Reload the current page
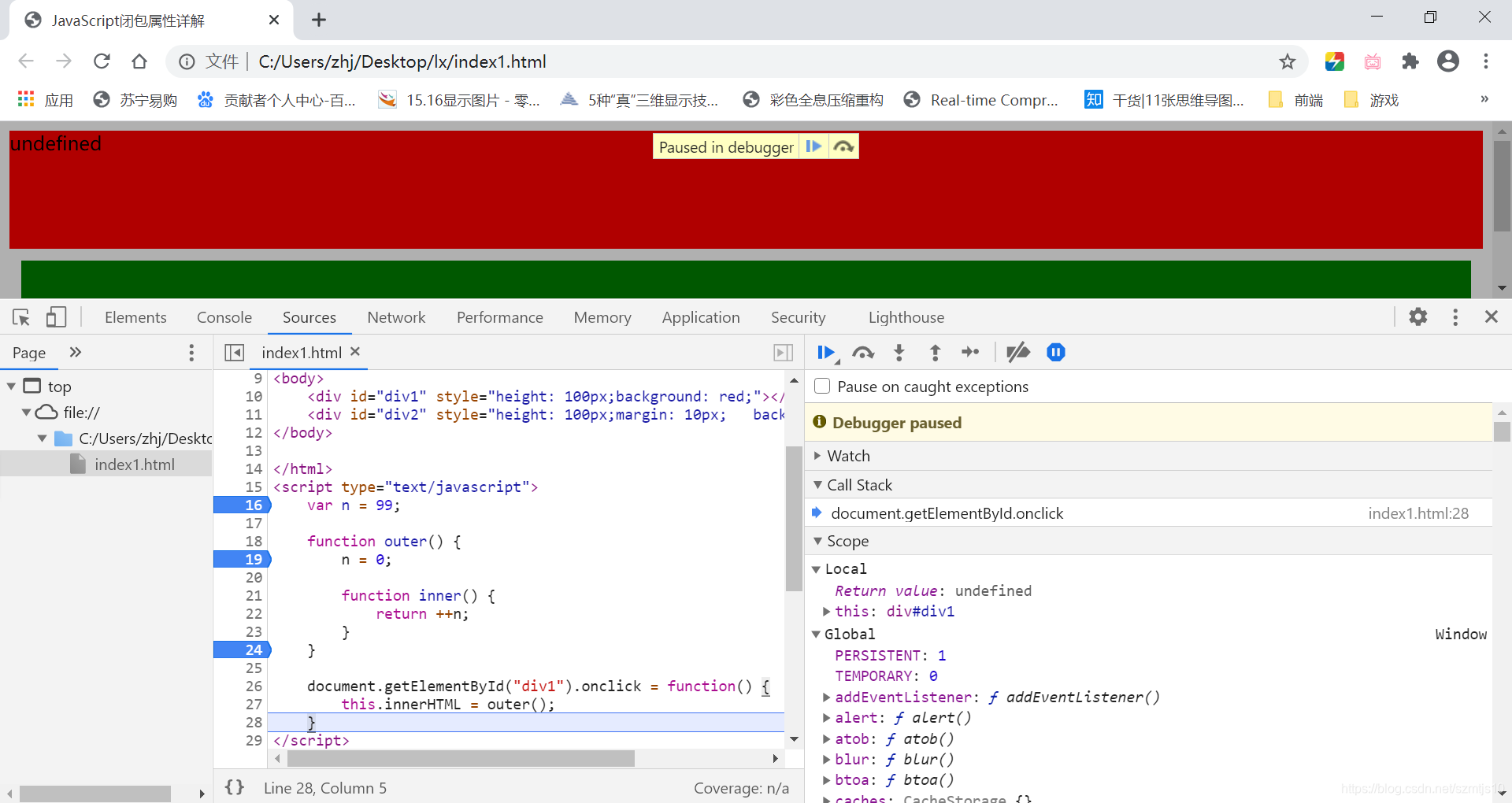This screenshot has width=1512, height=803. 102,61
